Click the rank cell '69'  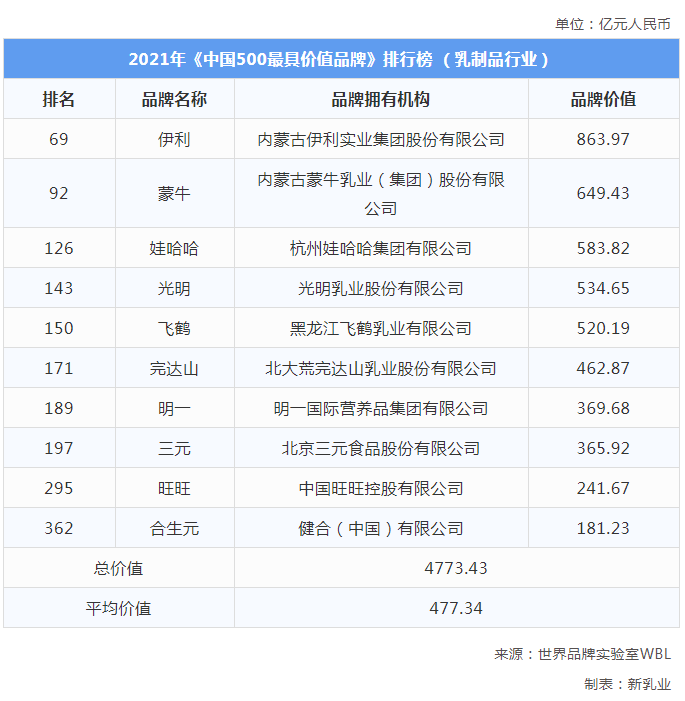pos(59,139)
